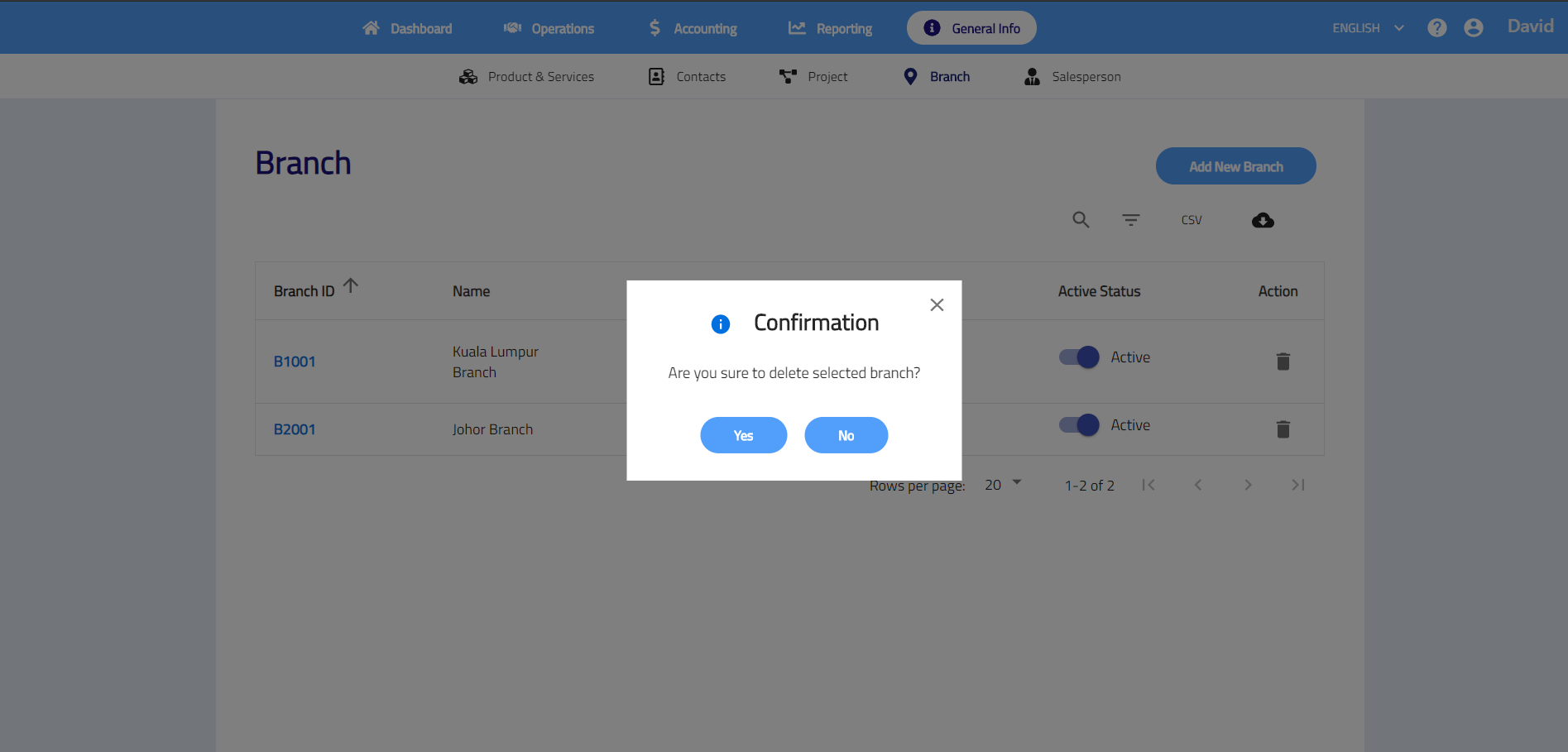Screen dimensions: 1568x752
Task: Delete branch B1001 via trash icon
Action: tap(1283, 362)
